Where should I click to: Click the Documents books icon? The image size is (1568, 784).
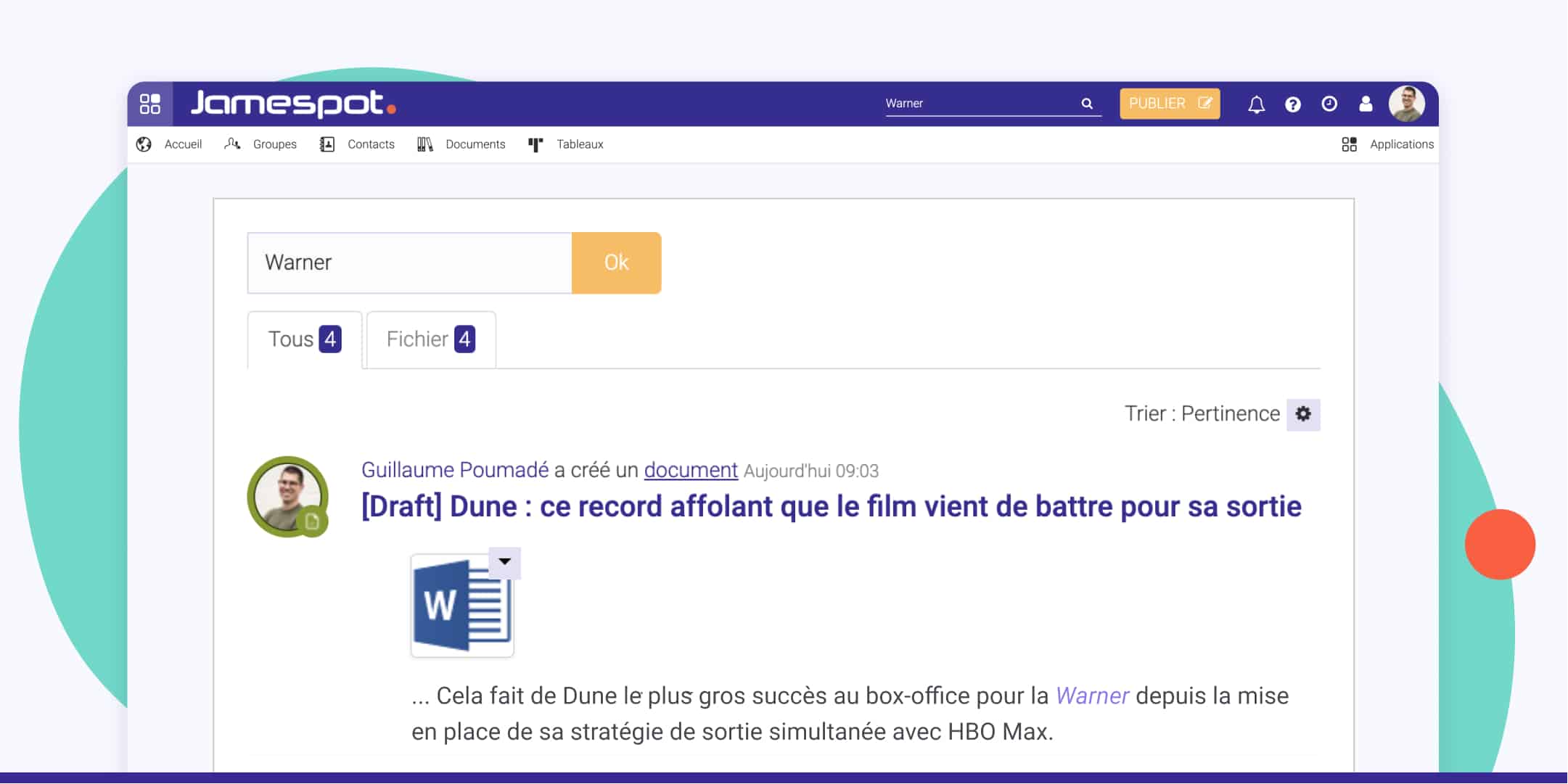coord(425,144)
